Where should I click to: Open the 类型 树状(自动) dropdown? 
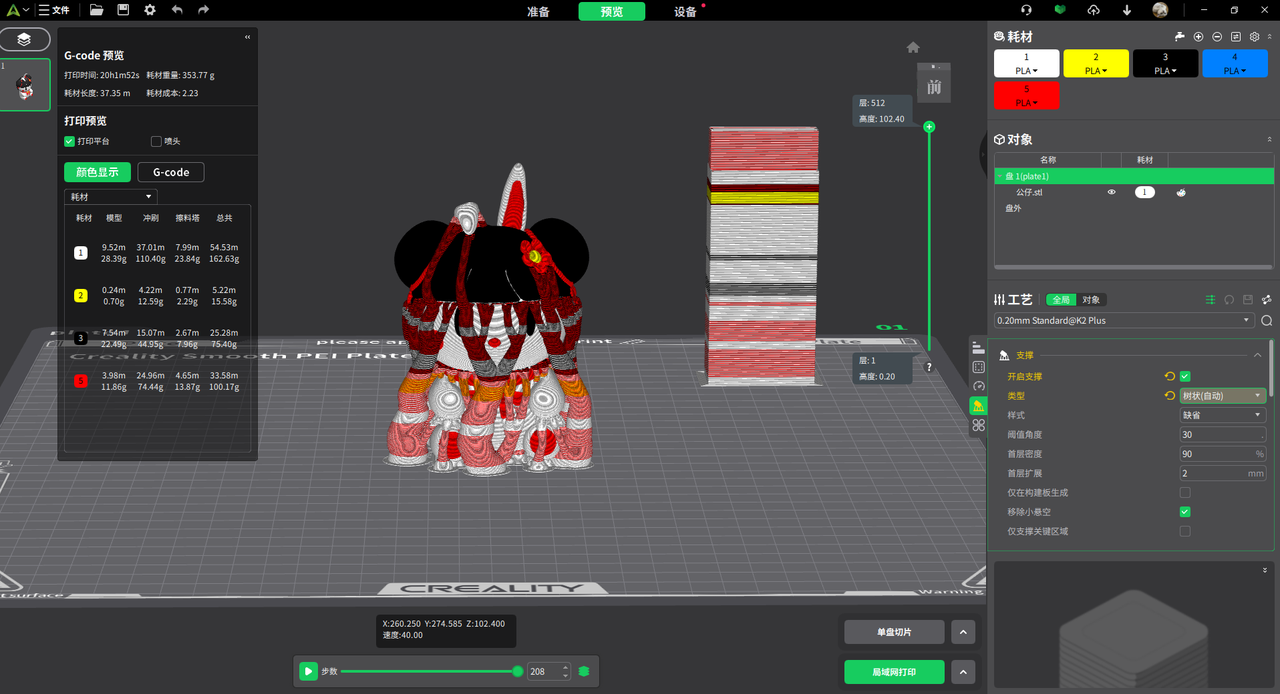pyautogui.click(x=1223, y=396)
